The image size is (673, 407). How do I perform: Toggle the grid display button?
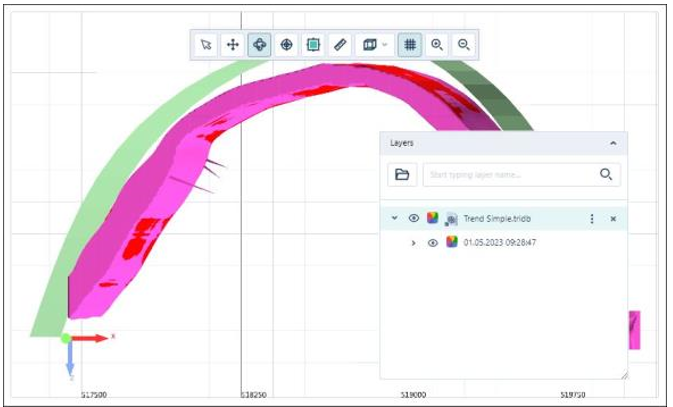(409, 45)
